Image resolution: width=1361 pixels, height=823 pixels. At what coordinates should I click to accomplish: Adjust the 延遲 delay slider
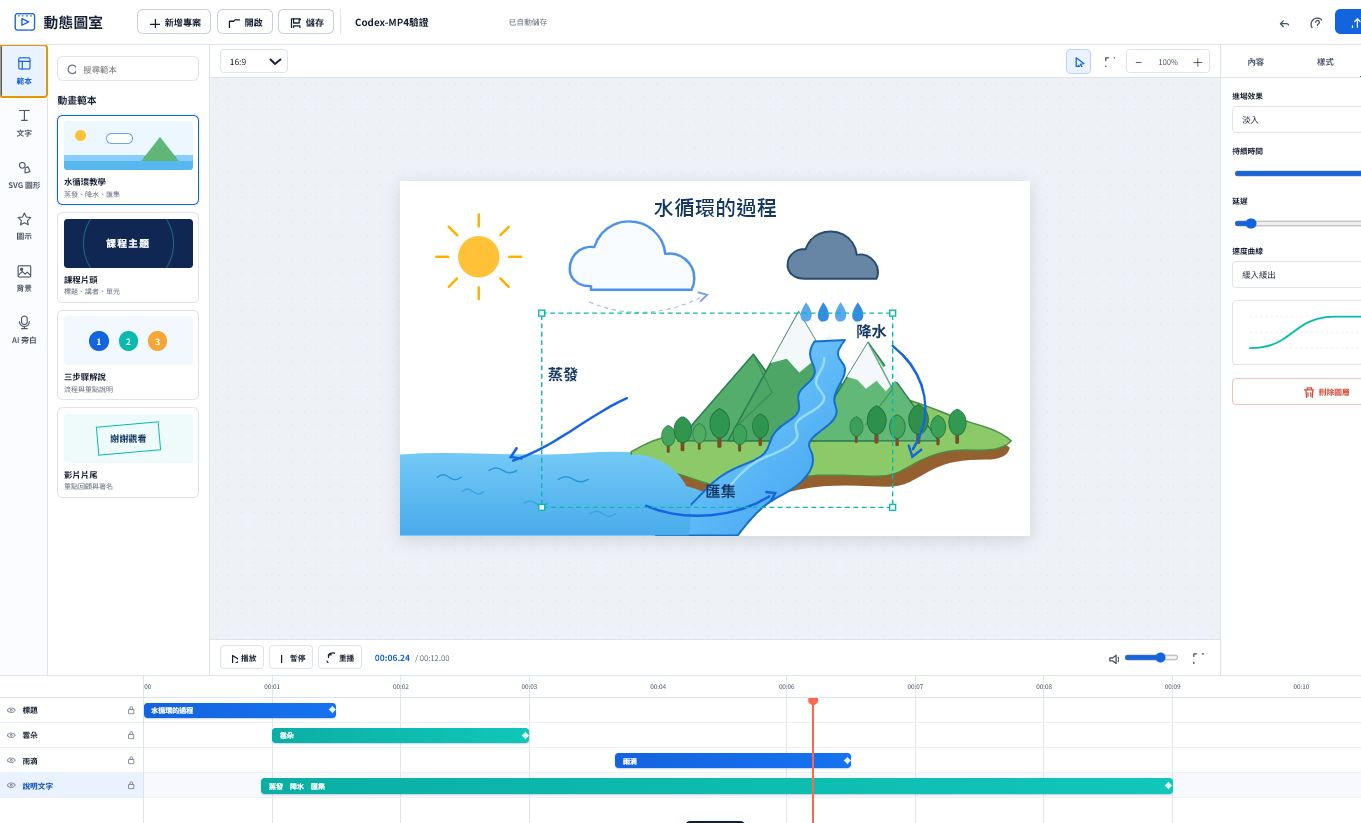pyautogui.click(x=1297, y=223)
